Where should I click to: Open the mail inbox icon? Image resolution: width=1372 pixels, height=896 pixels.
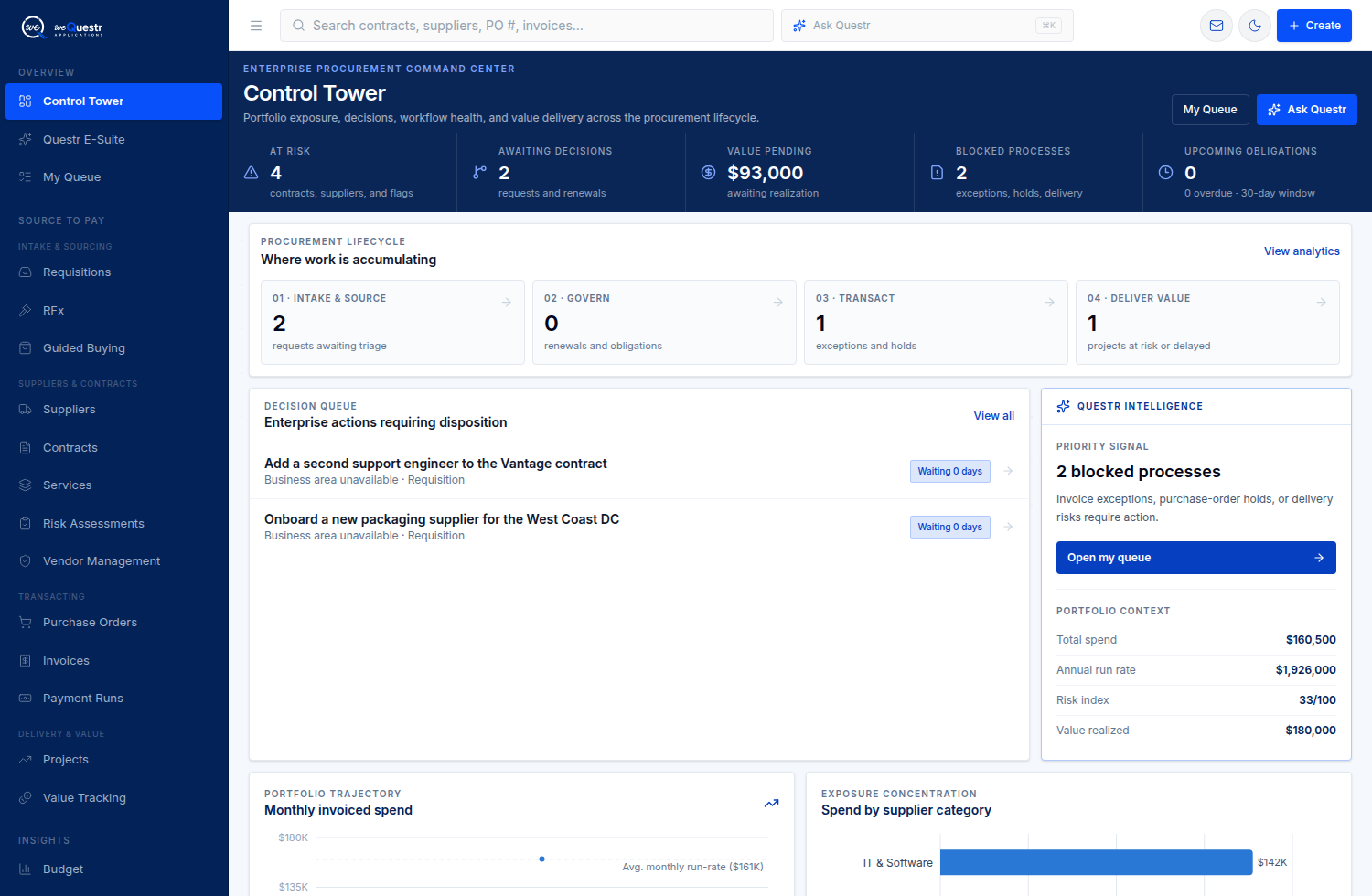(1217, 26)
